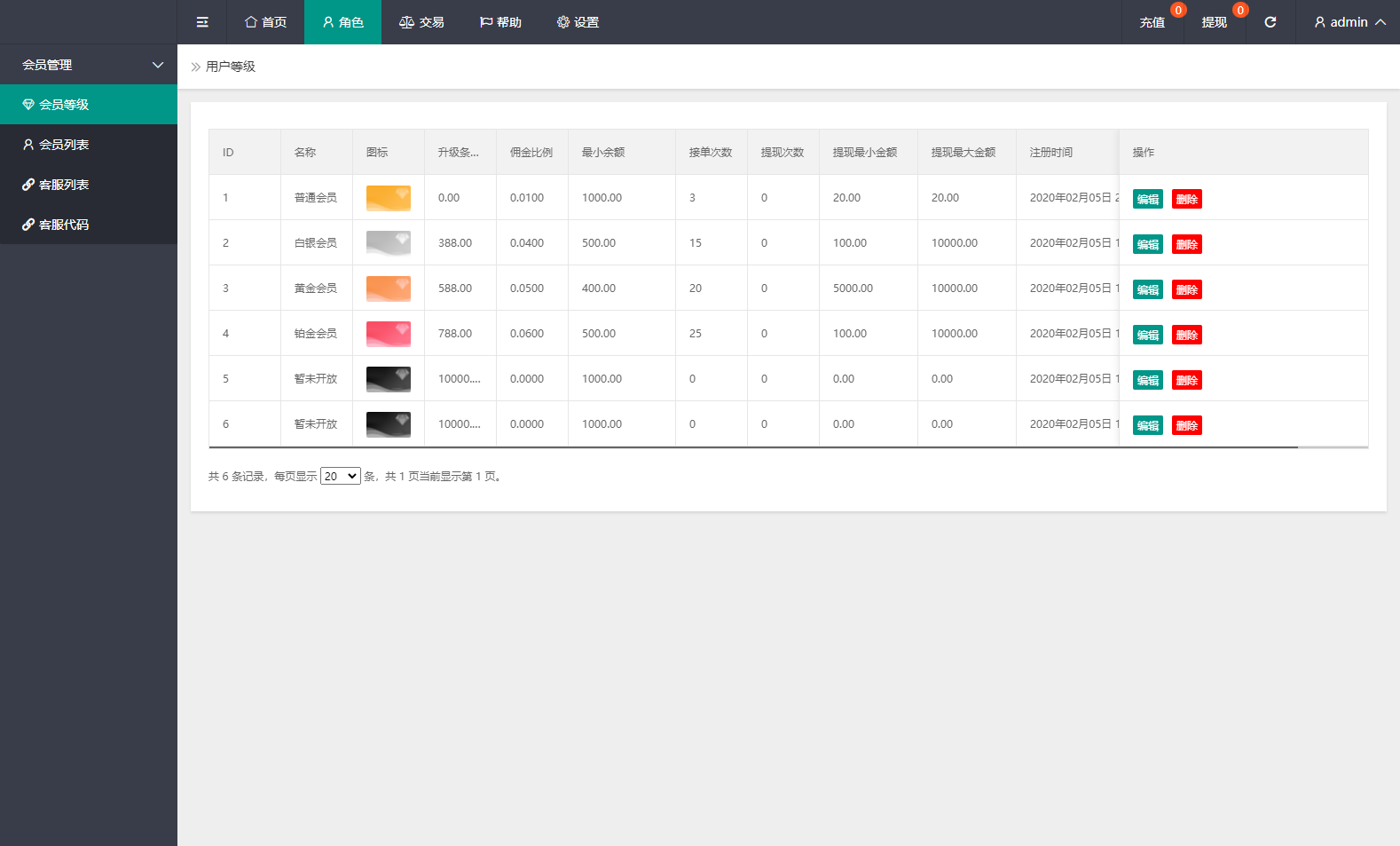
Task: Open the 充值 notifications
Action: pyautogui.click(x=1152, y=22)
